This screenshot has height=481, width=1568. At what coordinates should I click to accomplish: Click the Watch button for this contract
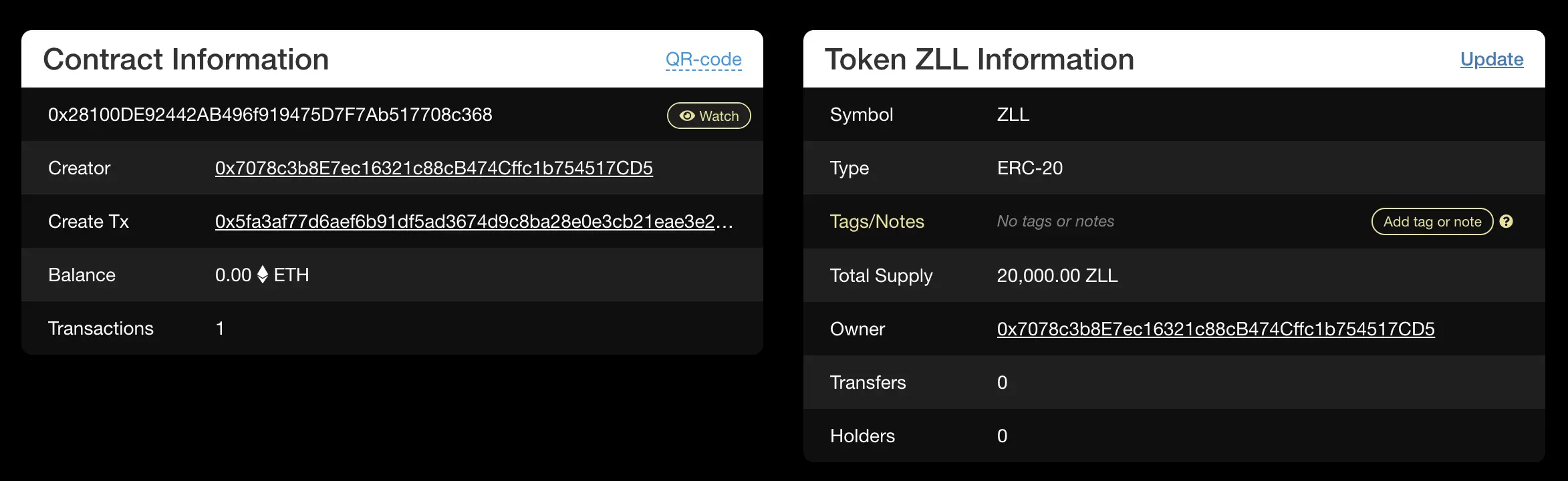(708, 115)
